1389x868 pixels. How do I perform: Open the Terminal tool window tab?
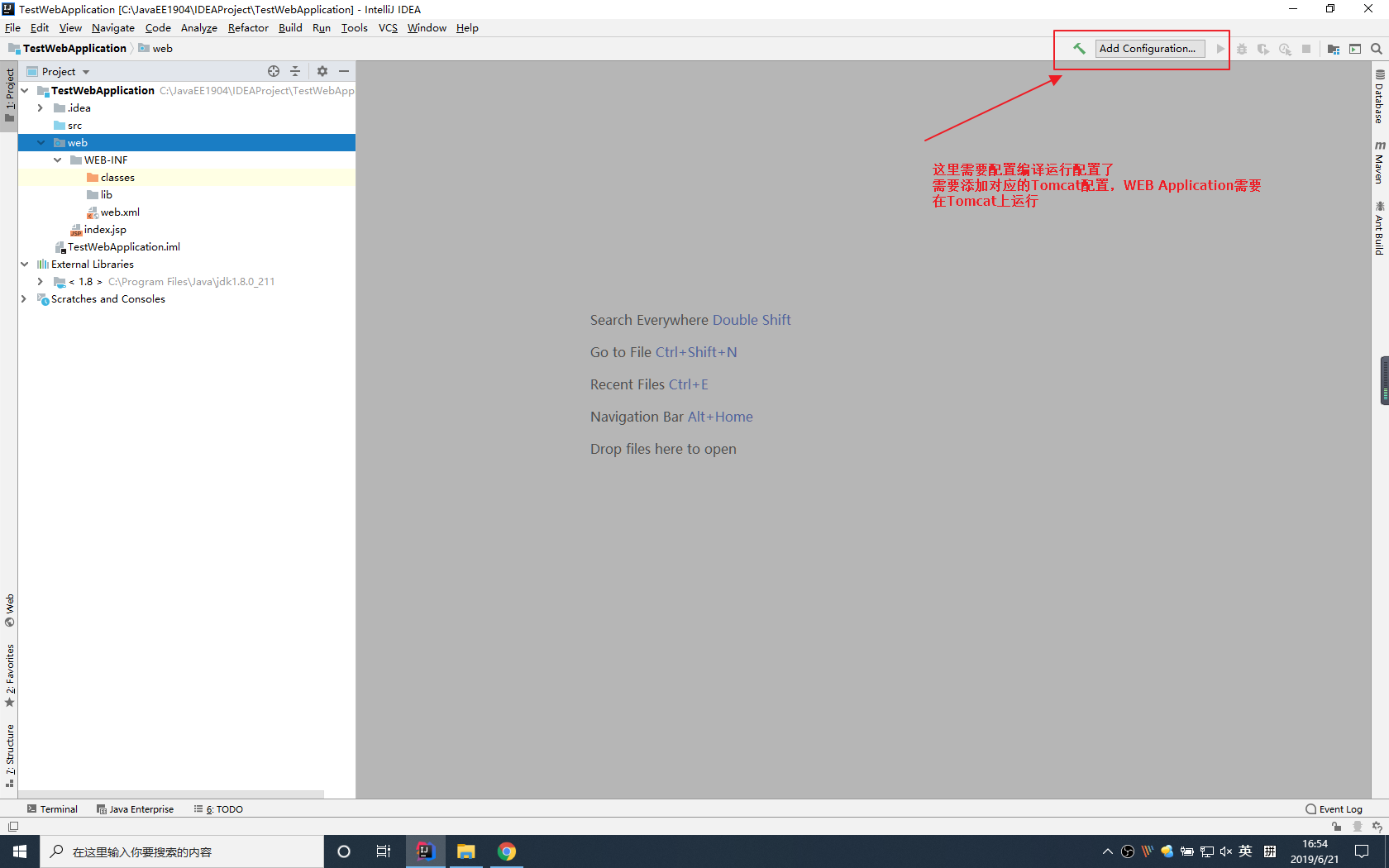tap(52, 809)
